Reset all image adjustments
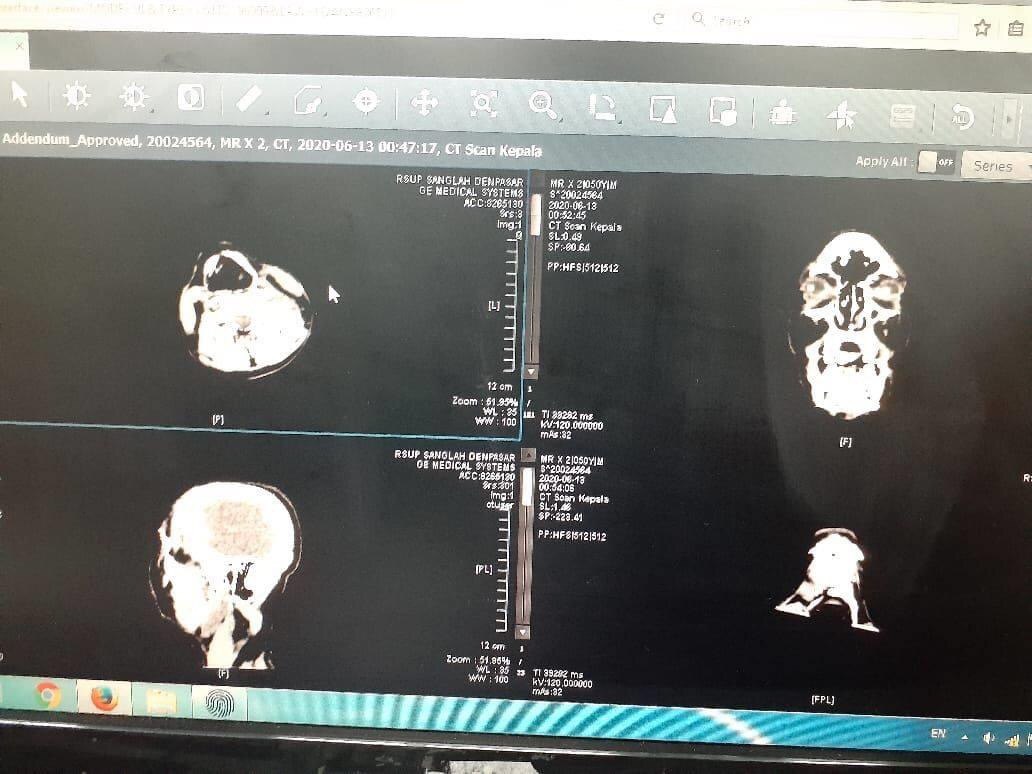 (962, 118)
